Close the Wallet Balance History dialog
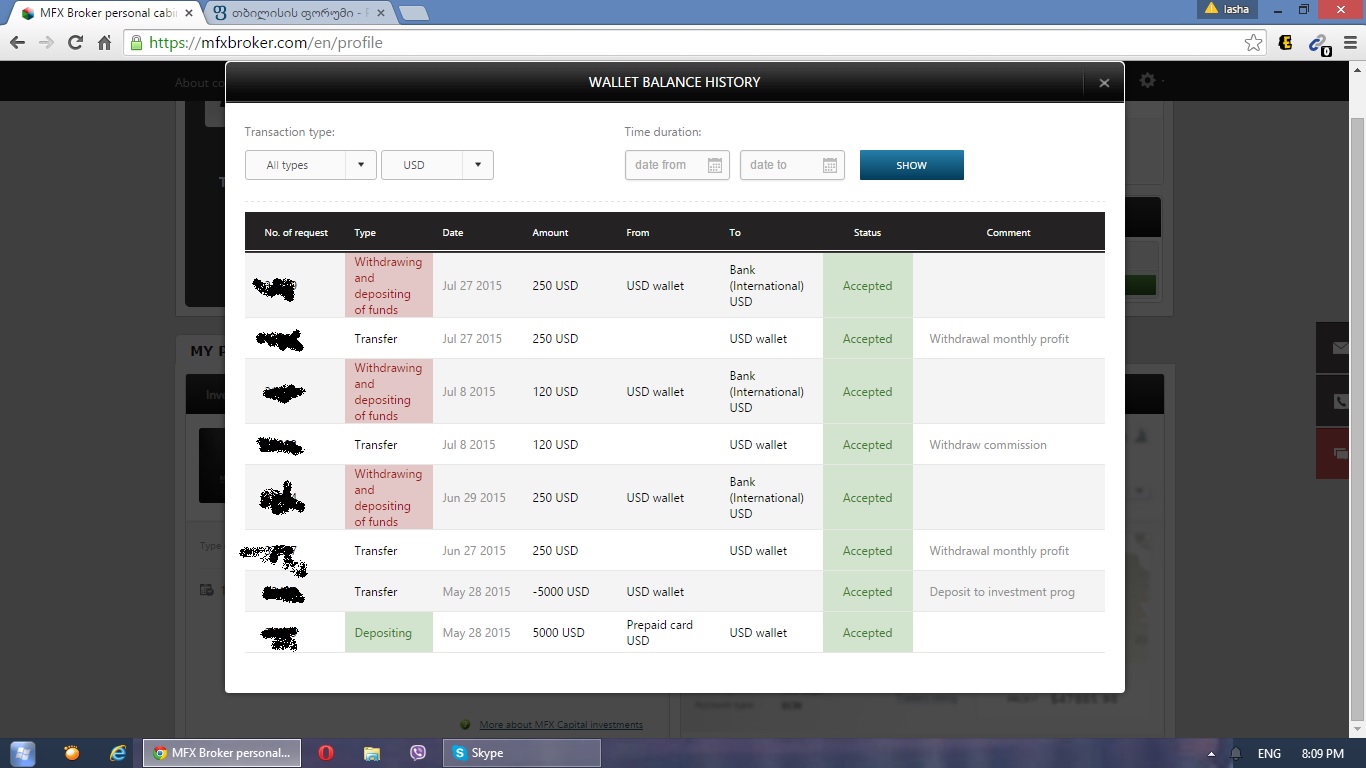This screenshot has width=1366, height=768. click(1104, 83)
